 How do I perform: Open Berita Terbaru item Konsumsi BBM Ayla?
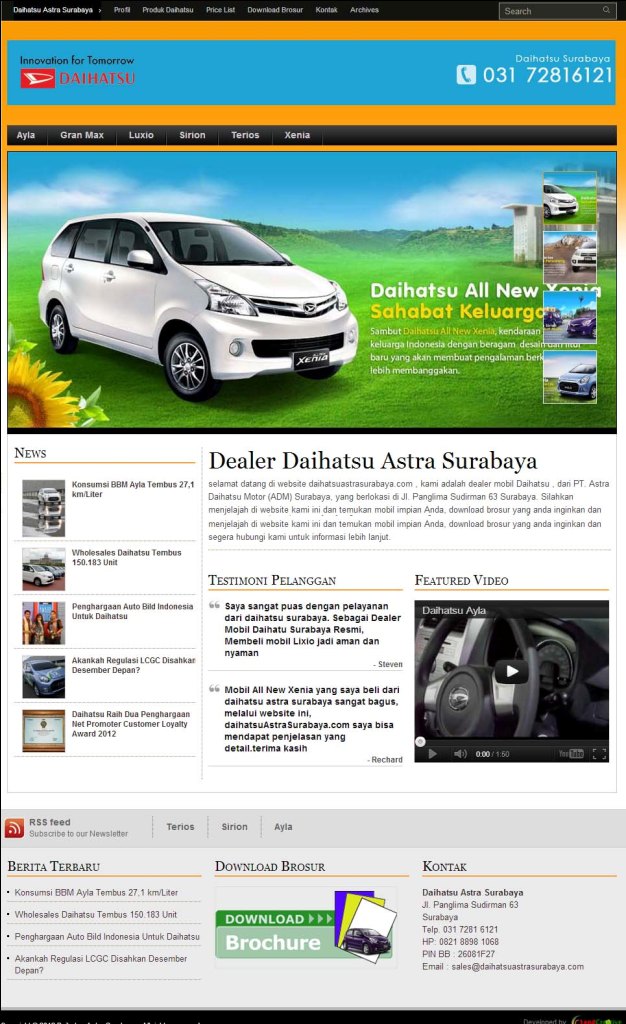pos(96,892)
